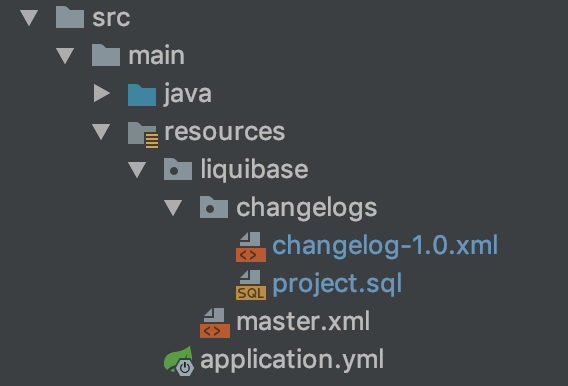Viewport: 568px width, 386px height.
Task: Select the changelog-1.0.xml file
Action: click(x=385, y=246)
